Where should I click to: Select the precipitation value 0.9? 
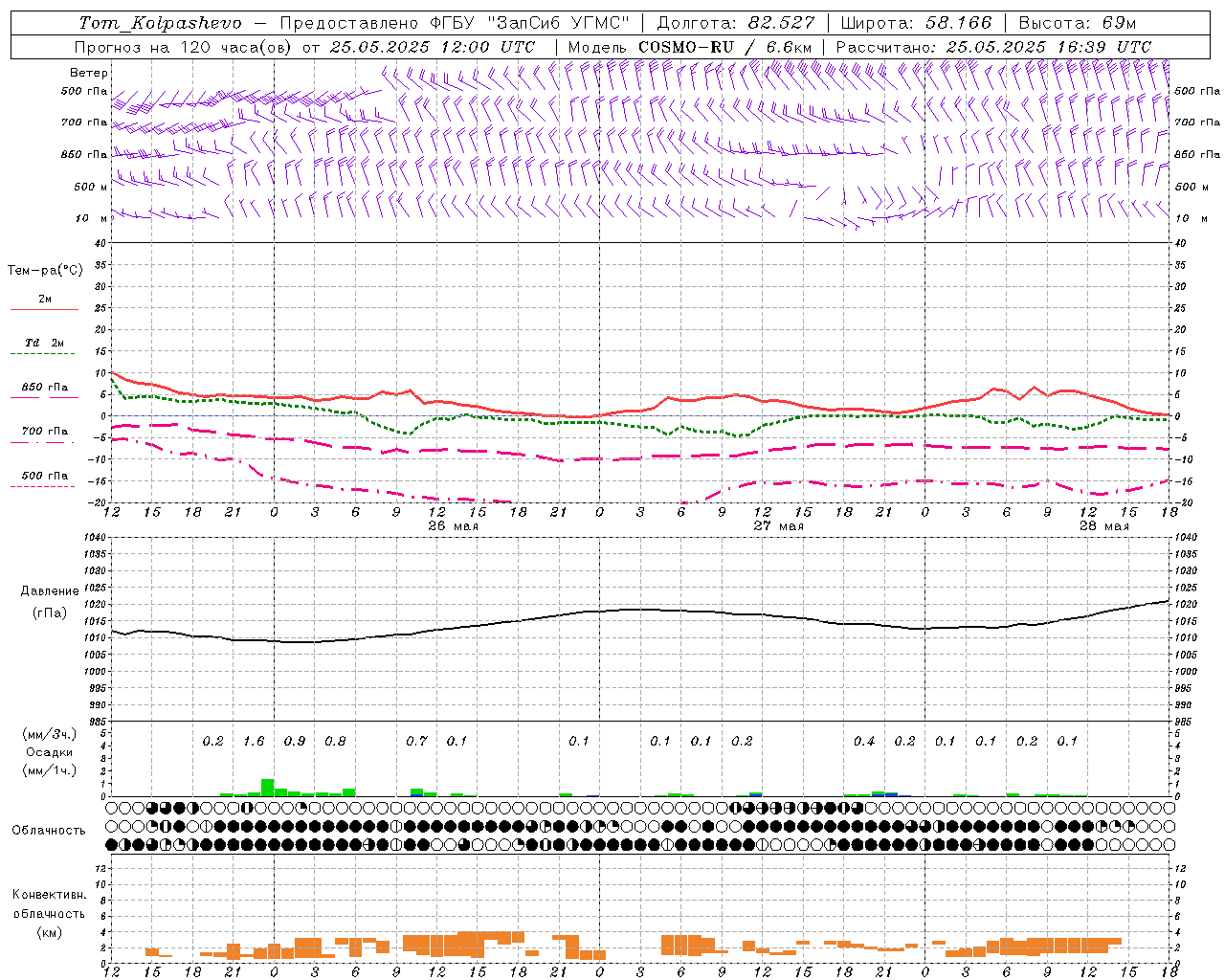(x=295, y=742)
